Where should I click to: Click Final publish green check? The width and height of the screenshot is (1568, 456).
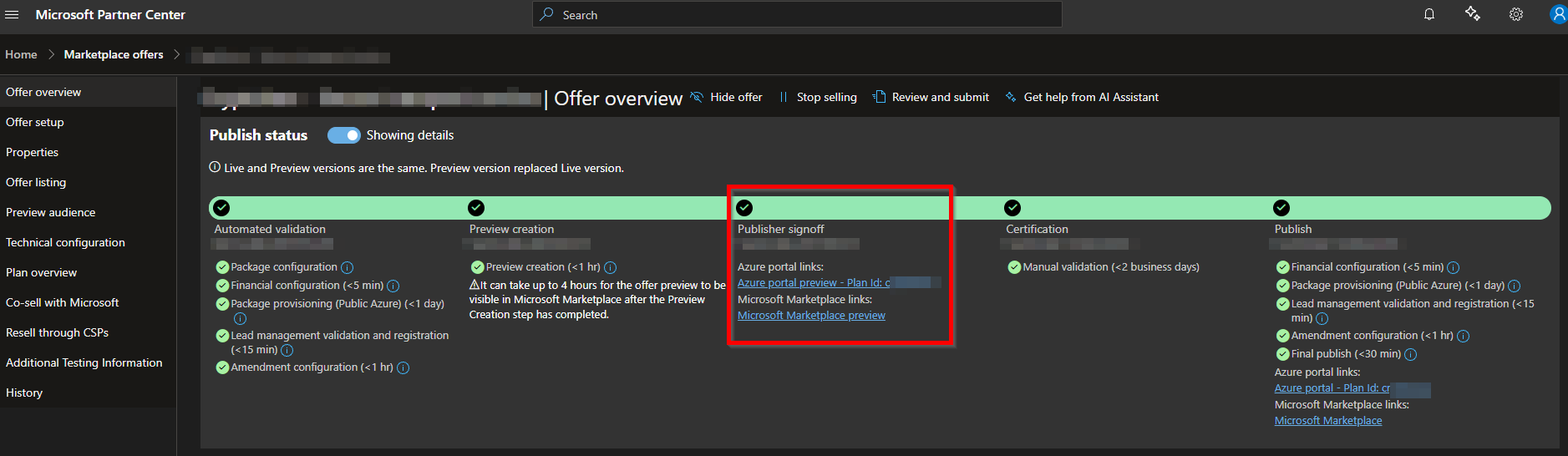pyautogui.click(x=1282, y=354)
